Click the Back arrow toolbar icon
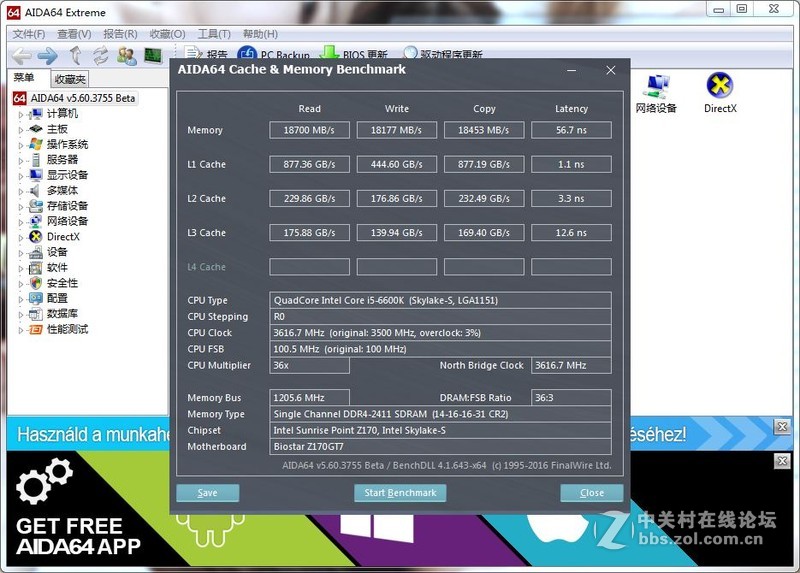 point(21,56)
